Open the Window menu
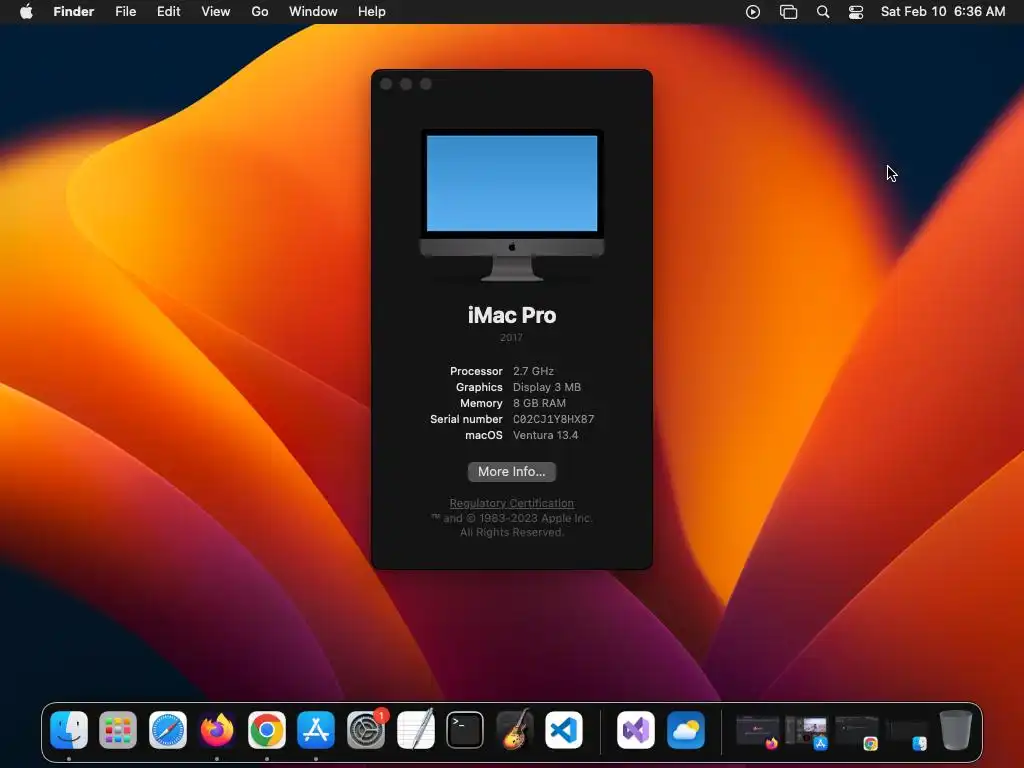The width and height of the screenshot is (1024, 768). (x=313, y=12)
